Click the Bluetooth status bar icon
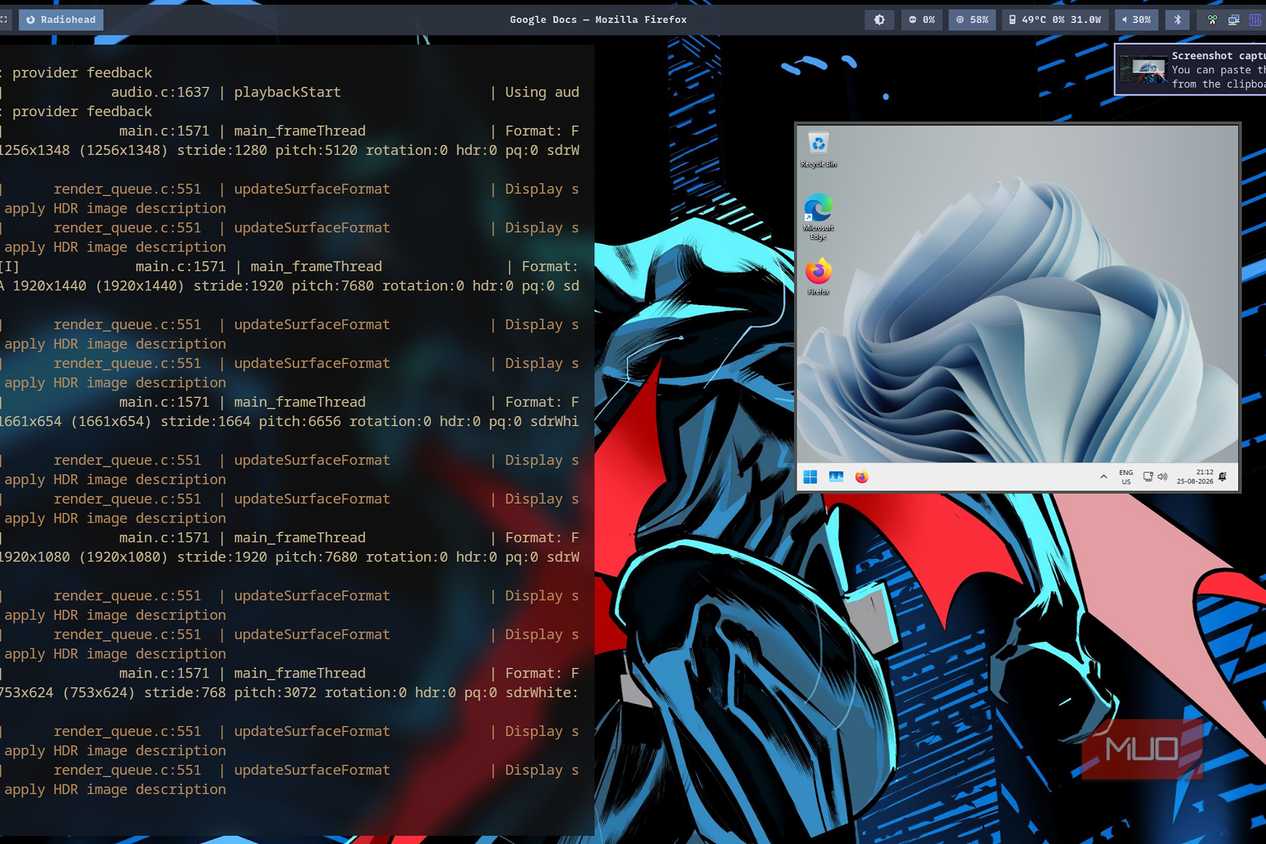1266x844 pixels. click(x=1178, y=19)
